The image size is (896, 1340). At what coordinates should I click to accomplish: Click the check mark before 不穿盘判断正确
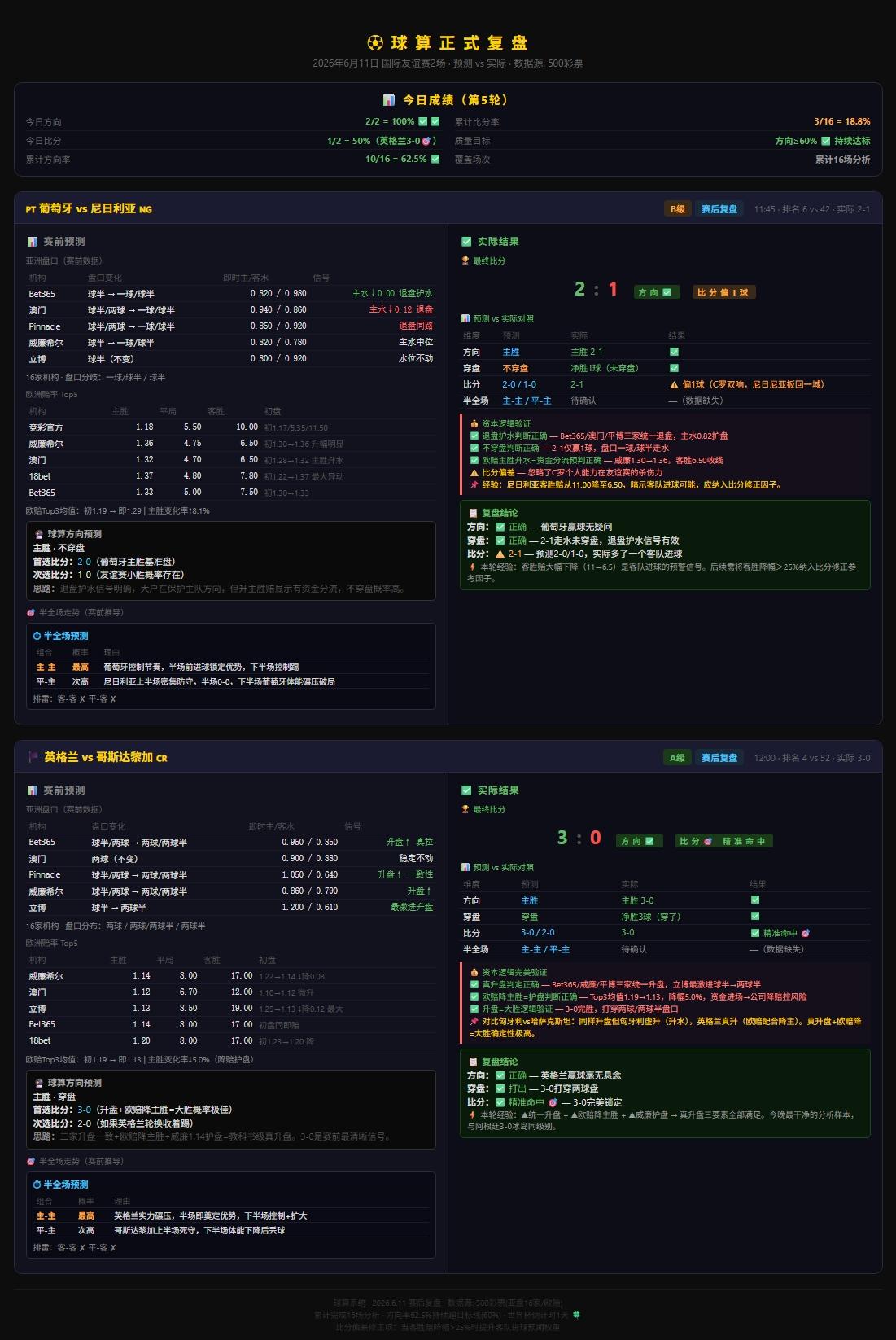pyautogui.click(x=474, y=448)
